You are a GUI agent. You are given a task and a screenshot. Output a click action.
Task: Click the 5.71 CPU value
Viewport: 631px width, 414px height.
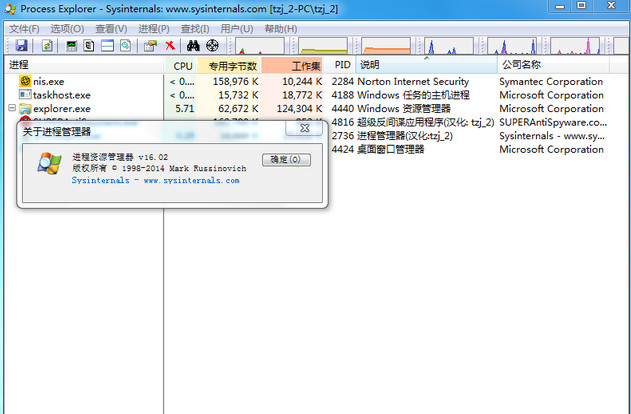185,109
